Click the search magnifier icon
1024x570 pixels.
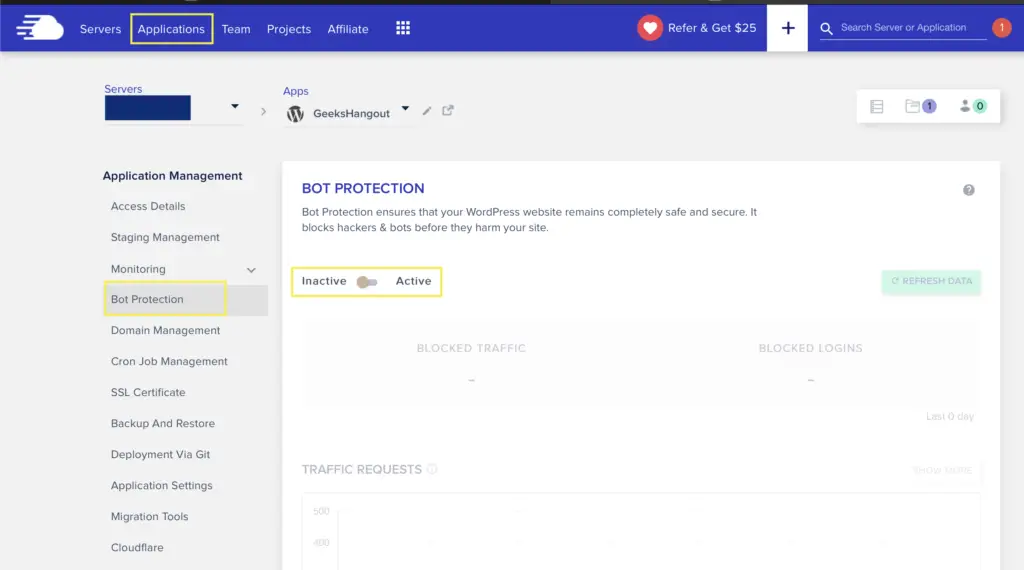826,29
